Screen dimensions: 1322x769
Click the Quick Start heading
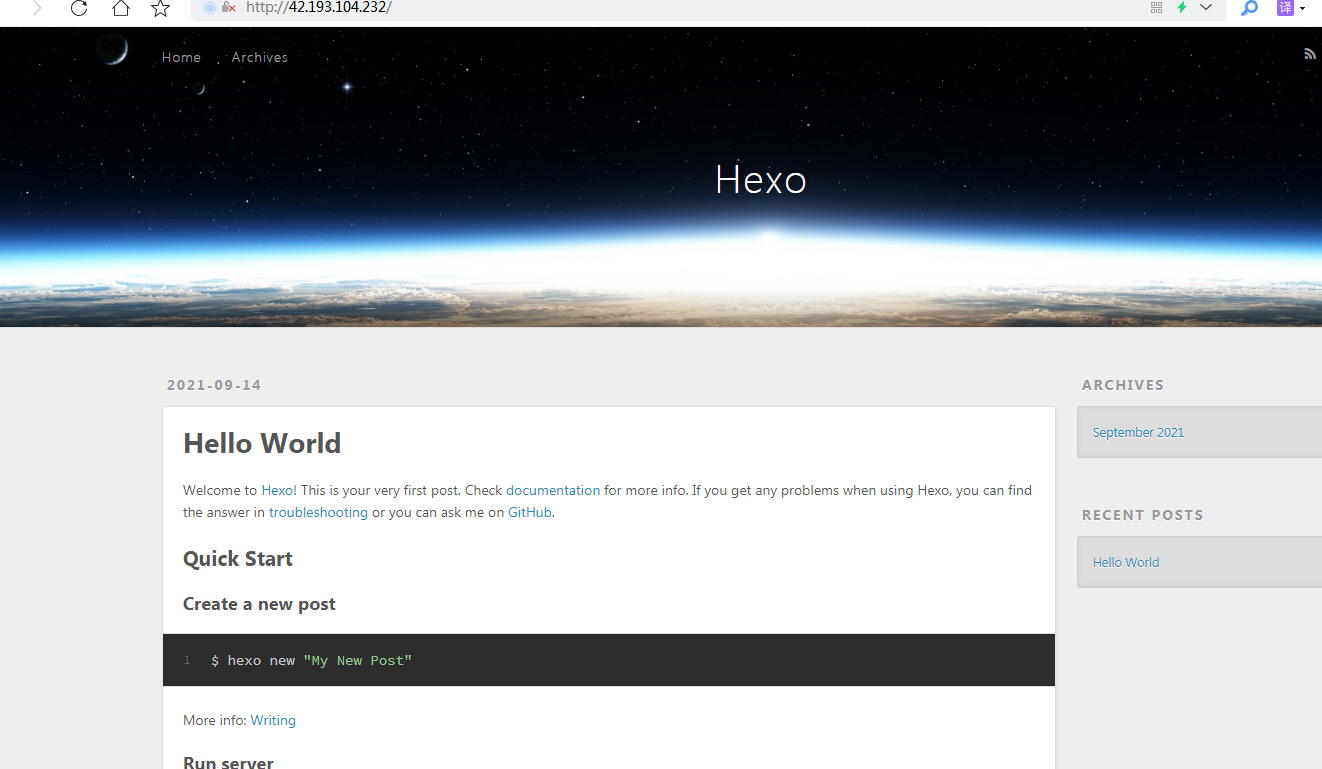pos(238,559)
